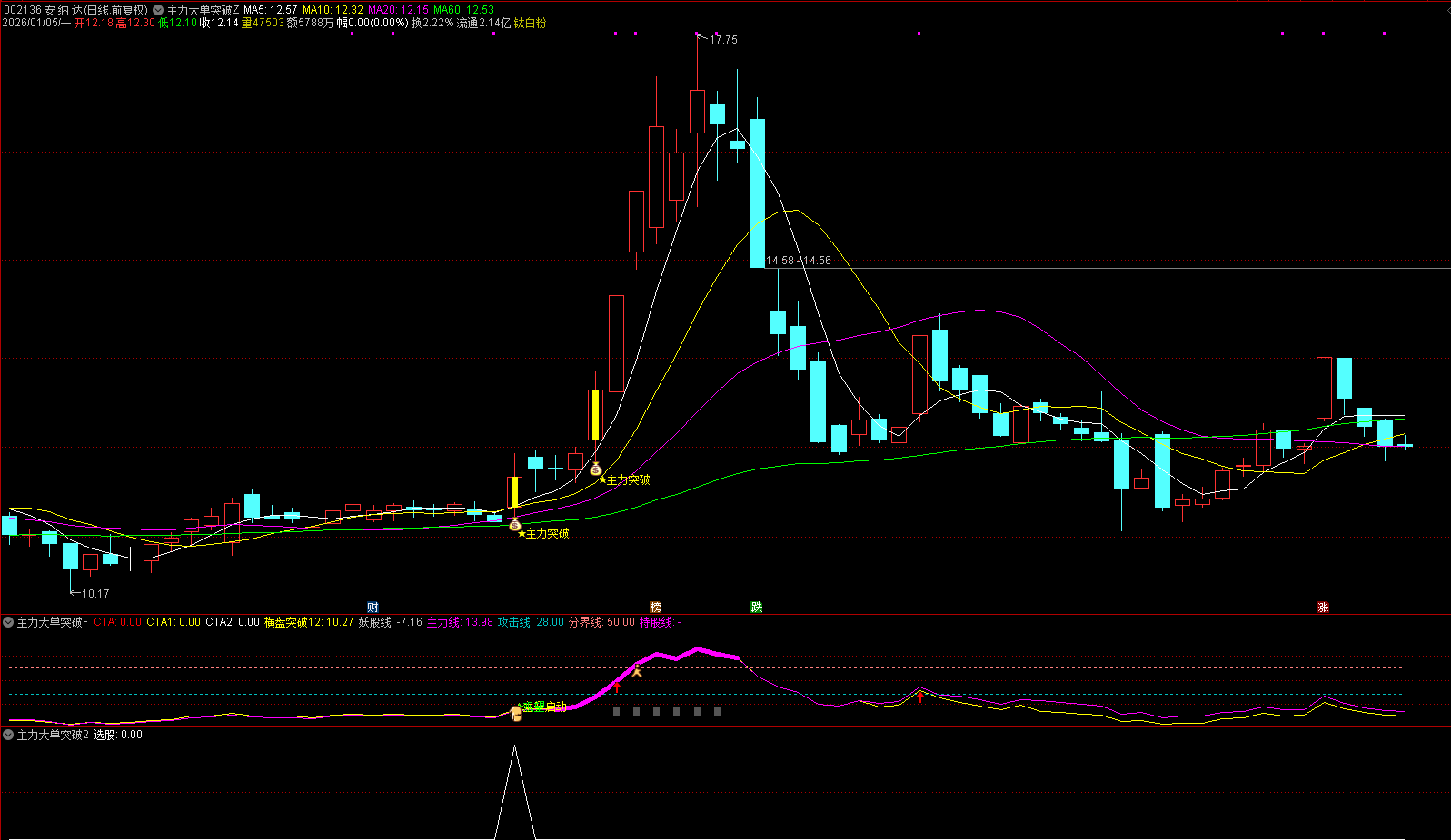This screenshot has width=1451, height=840.
Task: Open the 主力大单突破2 indicator dropdown arrow
Action: point(8,735)
